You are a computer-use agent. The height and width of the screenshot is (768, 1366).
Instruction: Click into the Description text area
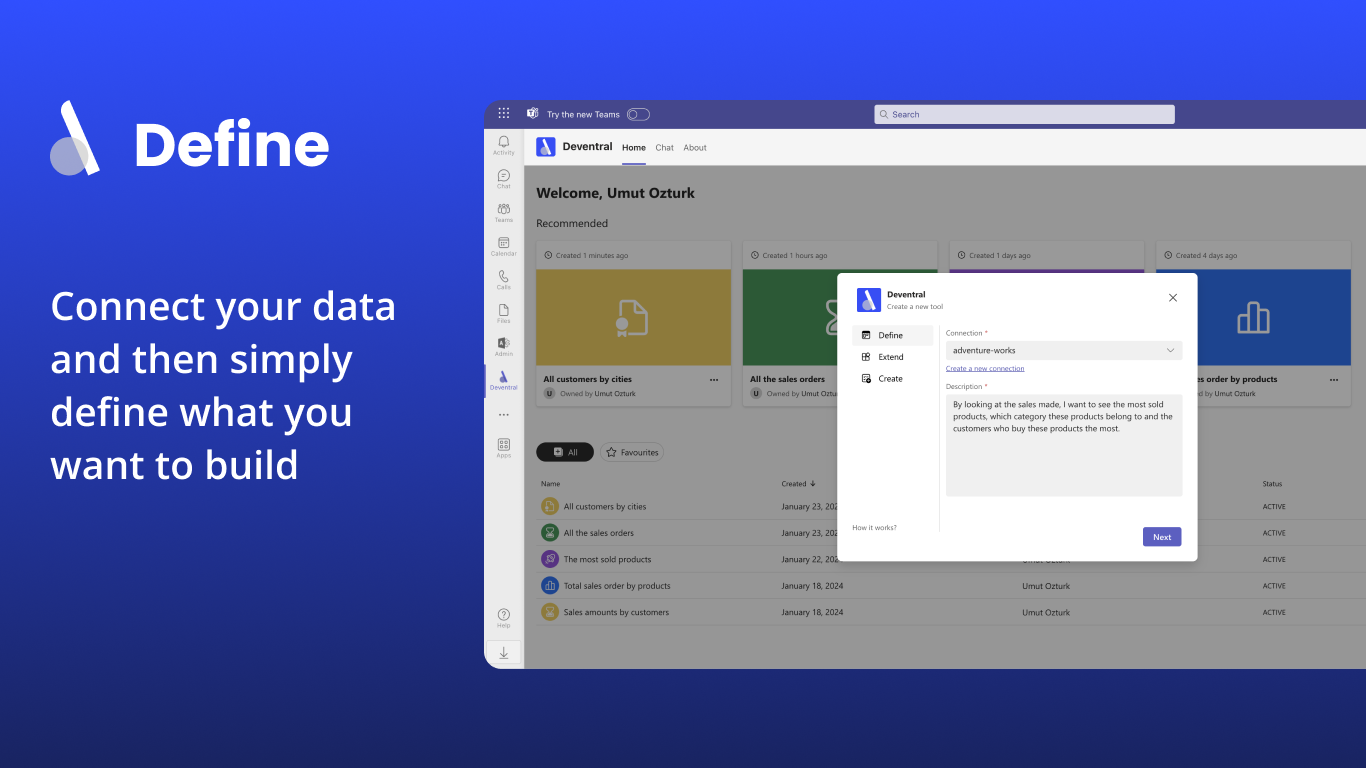[x=1064, y=445]
